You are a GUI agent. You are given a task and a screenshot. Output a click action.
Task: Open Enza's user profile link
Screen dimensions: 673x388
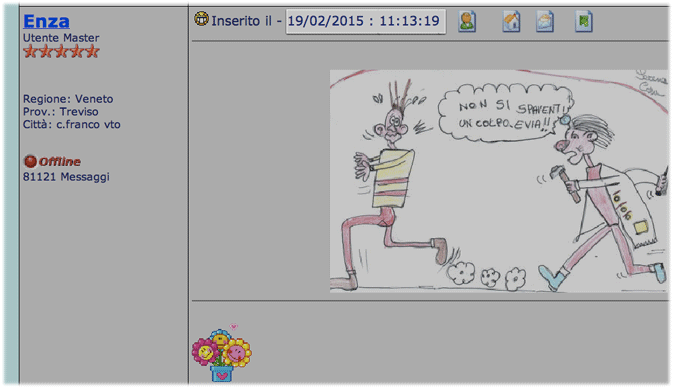click(x=46, y=21)
